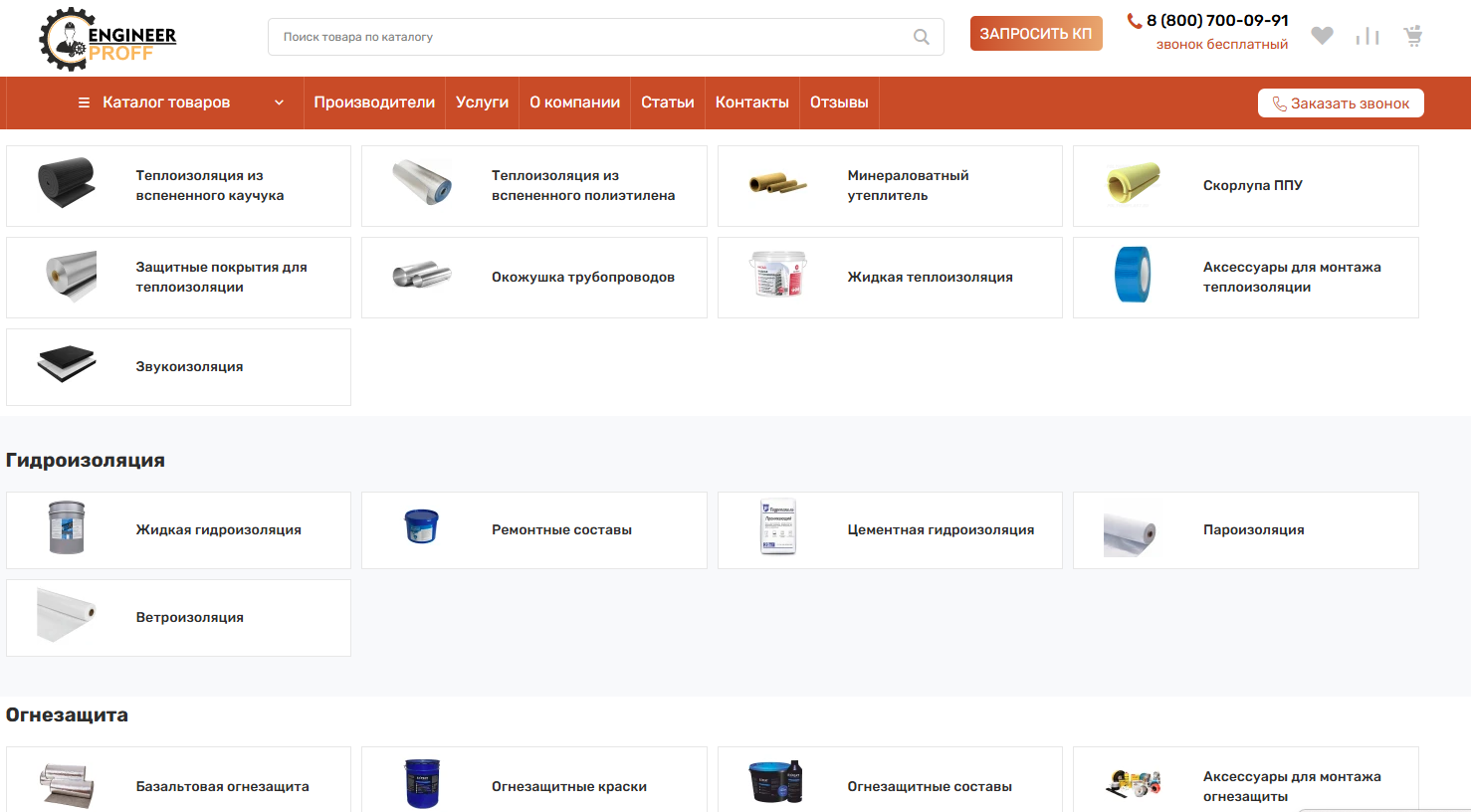This screenshot has width=1471, height=812.
Task: Click the Гидроизоляция section heading
Action: point(86,460)
